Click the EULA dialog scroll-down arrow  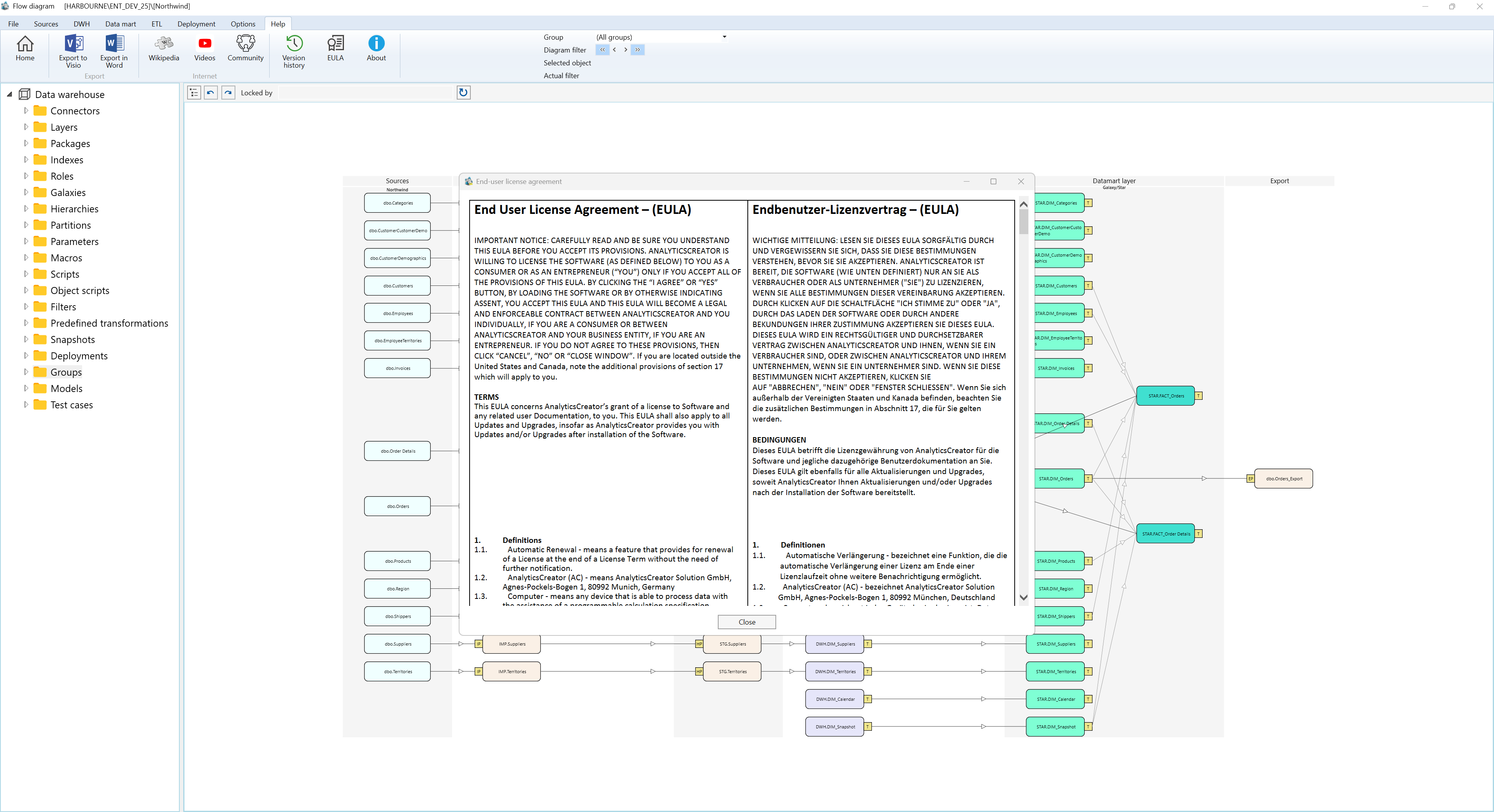click(x=1023, y=598)
